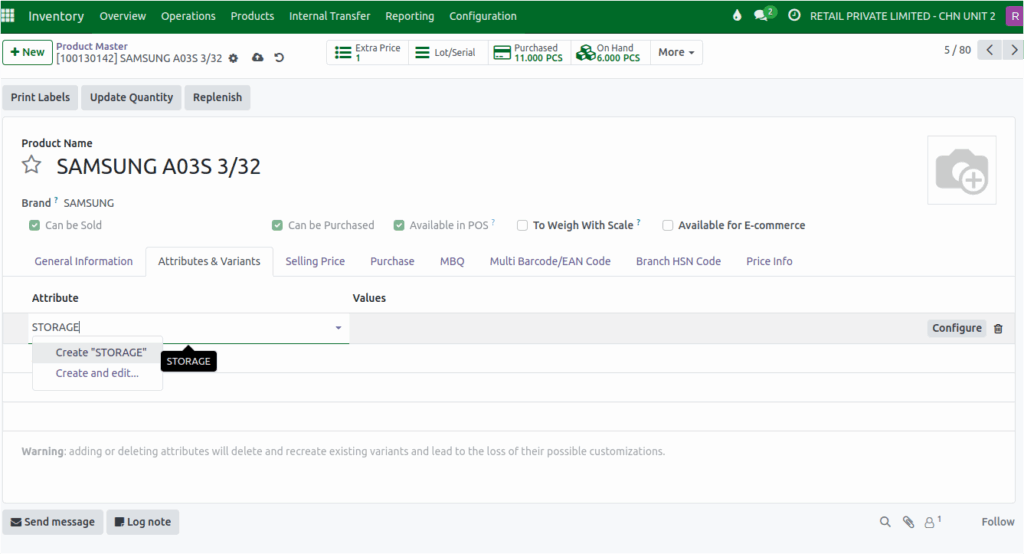Open the Configuration menu
The image size is (1024, 554).
(x=483, y=16)
